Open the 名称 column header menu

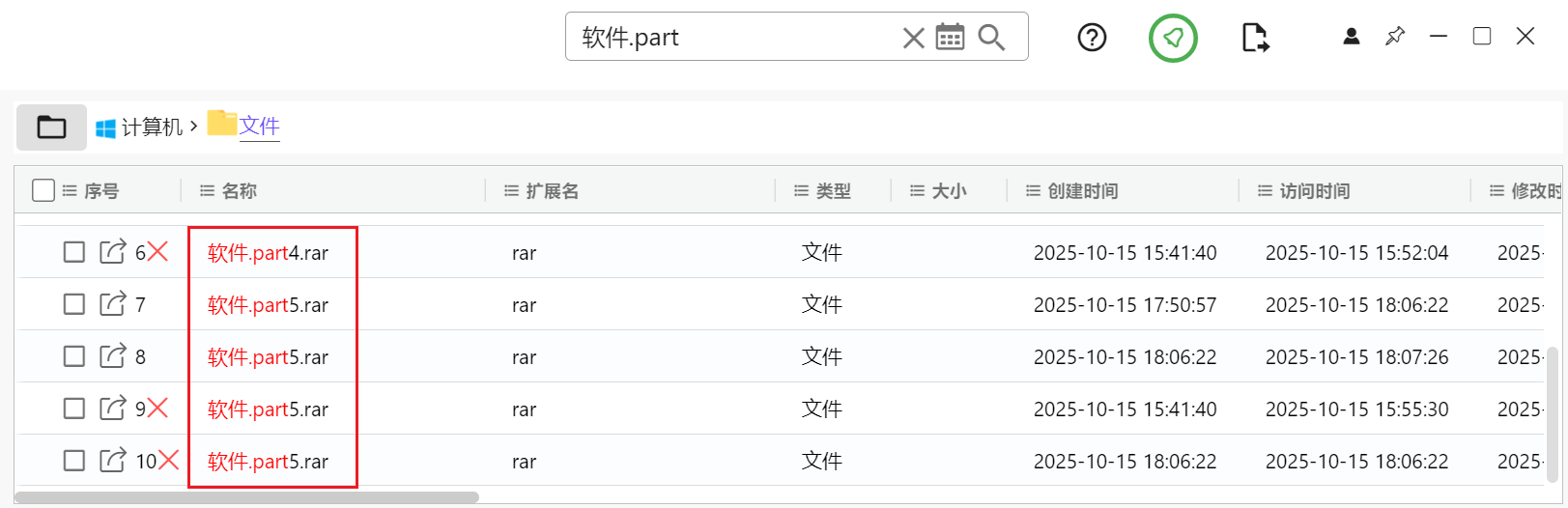[207, 191]
